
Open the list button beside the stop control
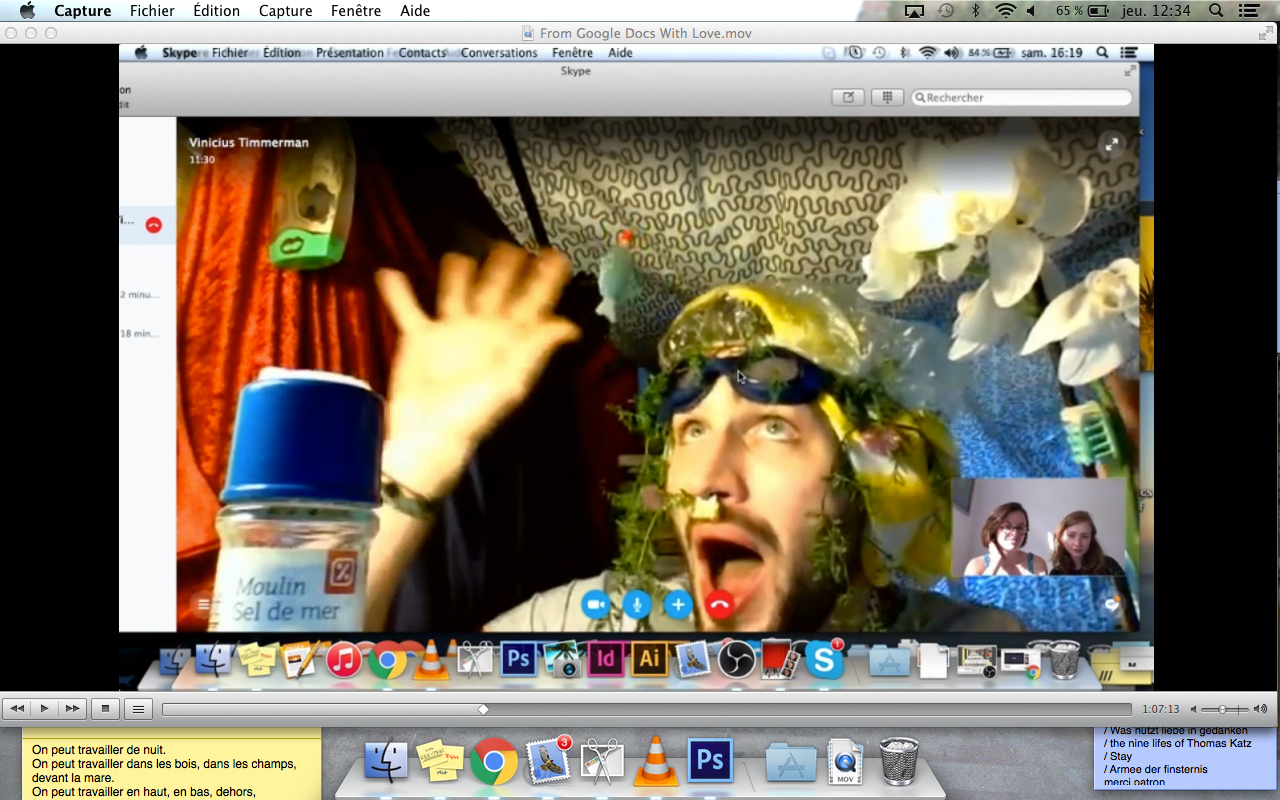pyautogui.click(x=138, y=709)
